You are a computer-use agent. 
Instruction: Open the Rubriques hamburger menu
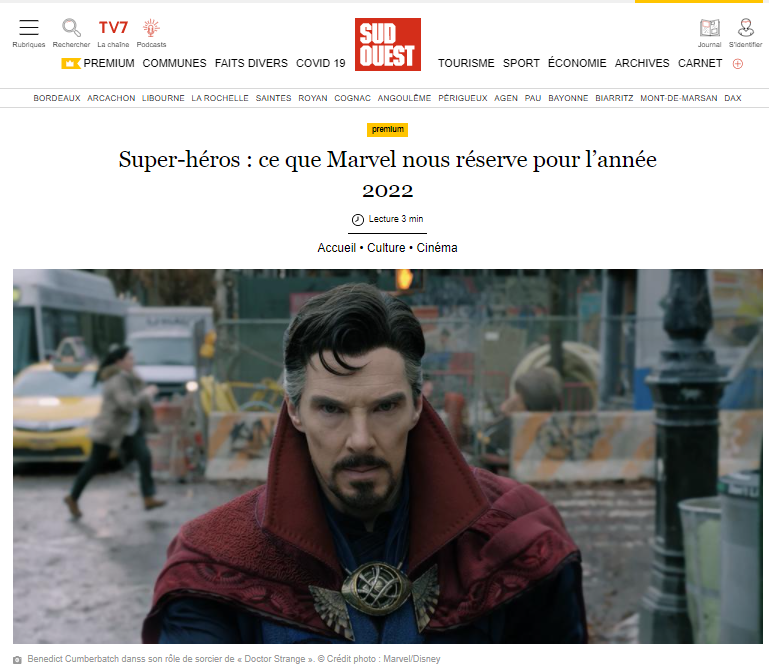28,27
